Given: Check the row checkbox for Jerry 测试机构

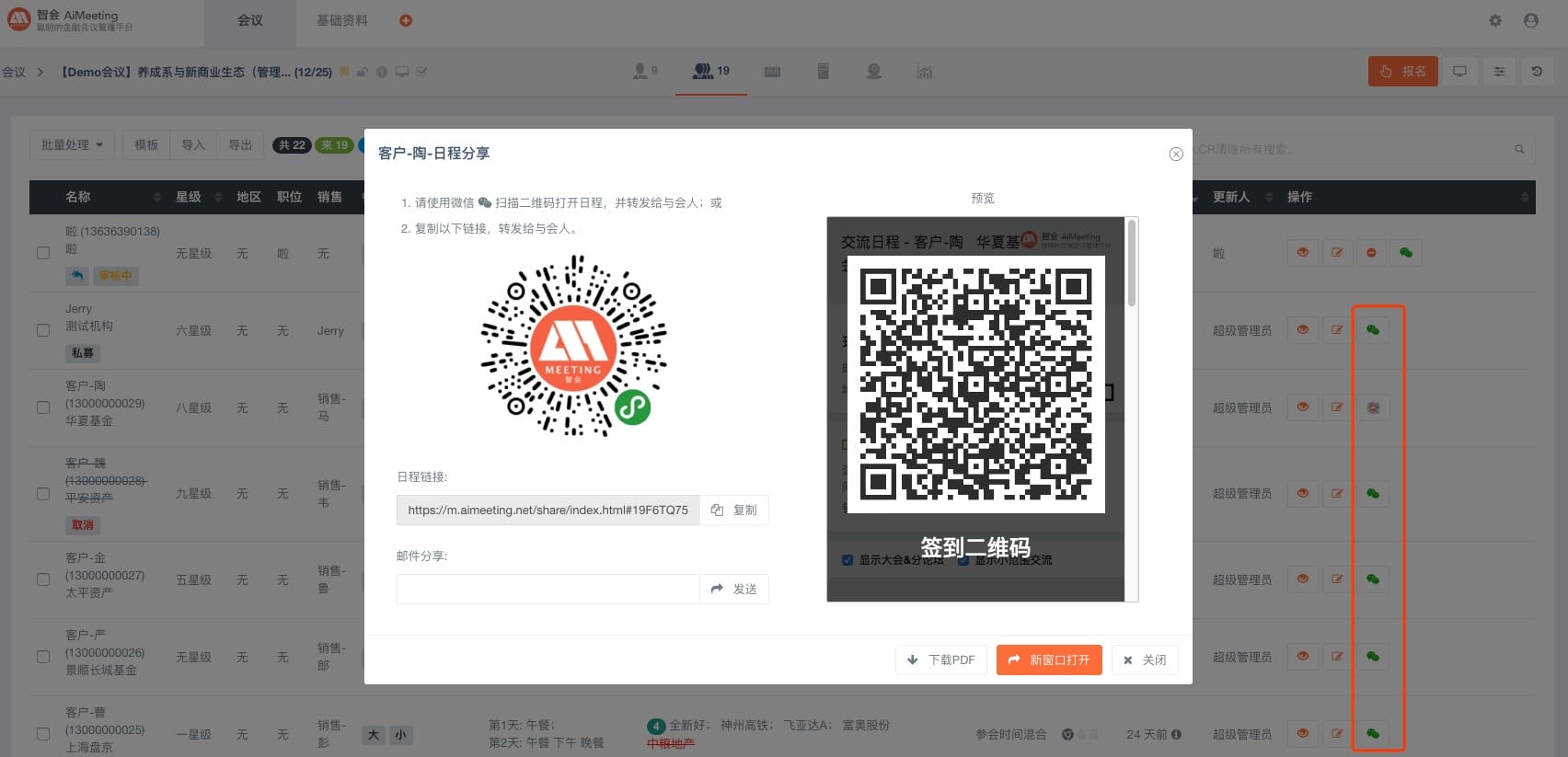Looking at the screenshot, I should [x=43, y=330].
